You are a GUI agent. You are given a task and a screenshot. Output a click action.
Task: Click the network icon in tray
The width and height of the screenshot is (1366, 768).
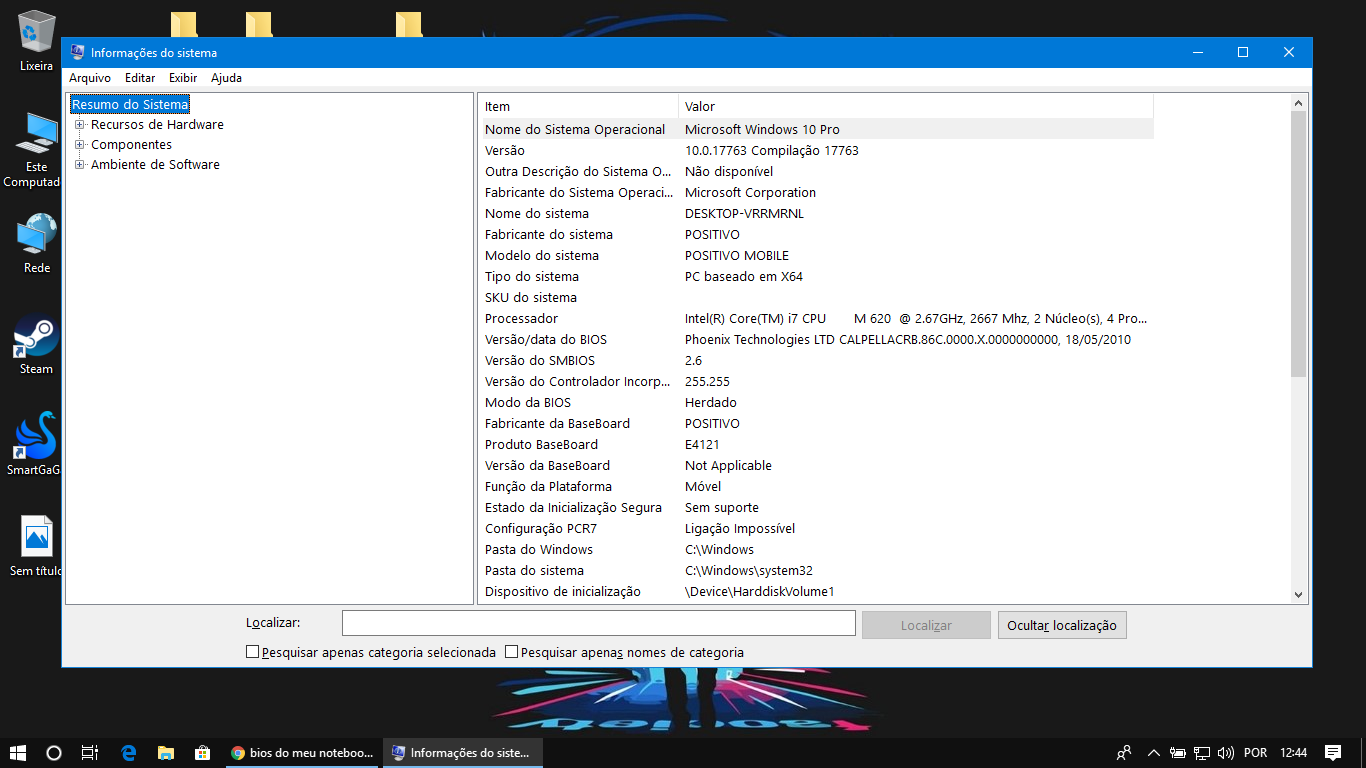click(x=1202, y=753)
